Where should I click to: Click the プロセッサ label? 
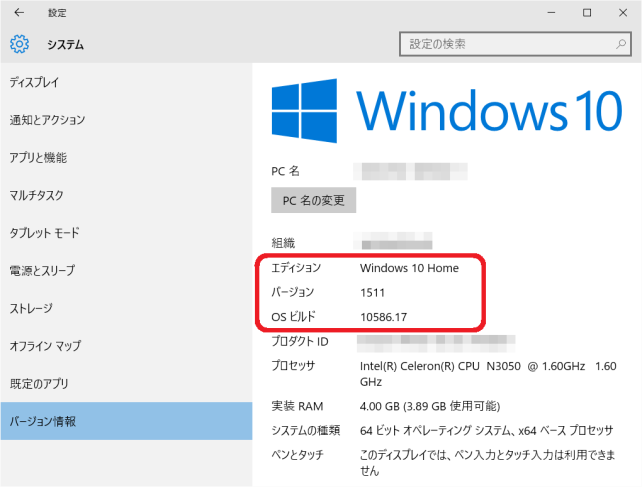(x=293, y=365)
